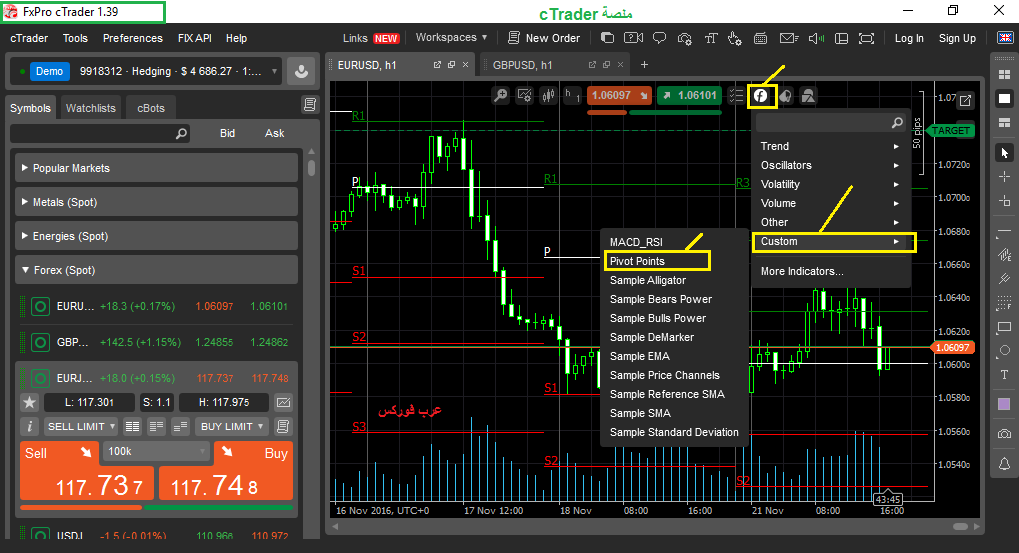Click the detach chart icon near price axis
Viewport: 1019px width, 553px height.
[966, 100]
